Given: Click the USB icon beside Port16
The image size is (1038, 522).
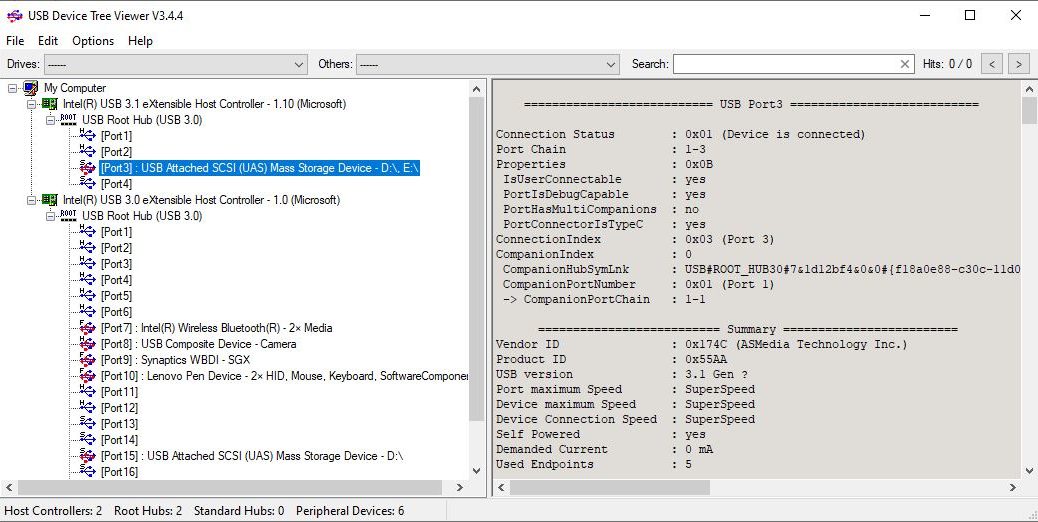Looking at the screenshot, I should pyautogui.click(x=87, y=471).
